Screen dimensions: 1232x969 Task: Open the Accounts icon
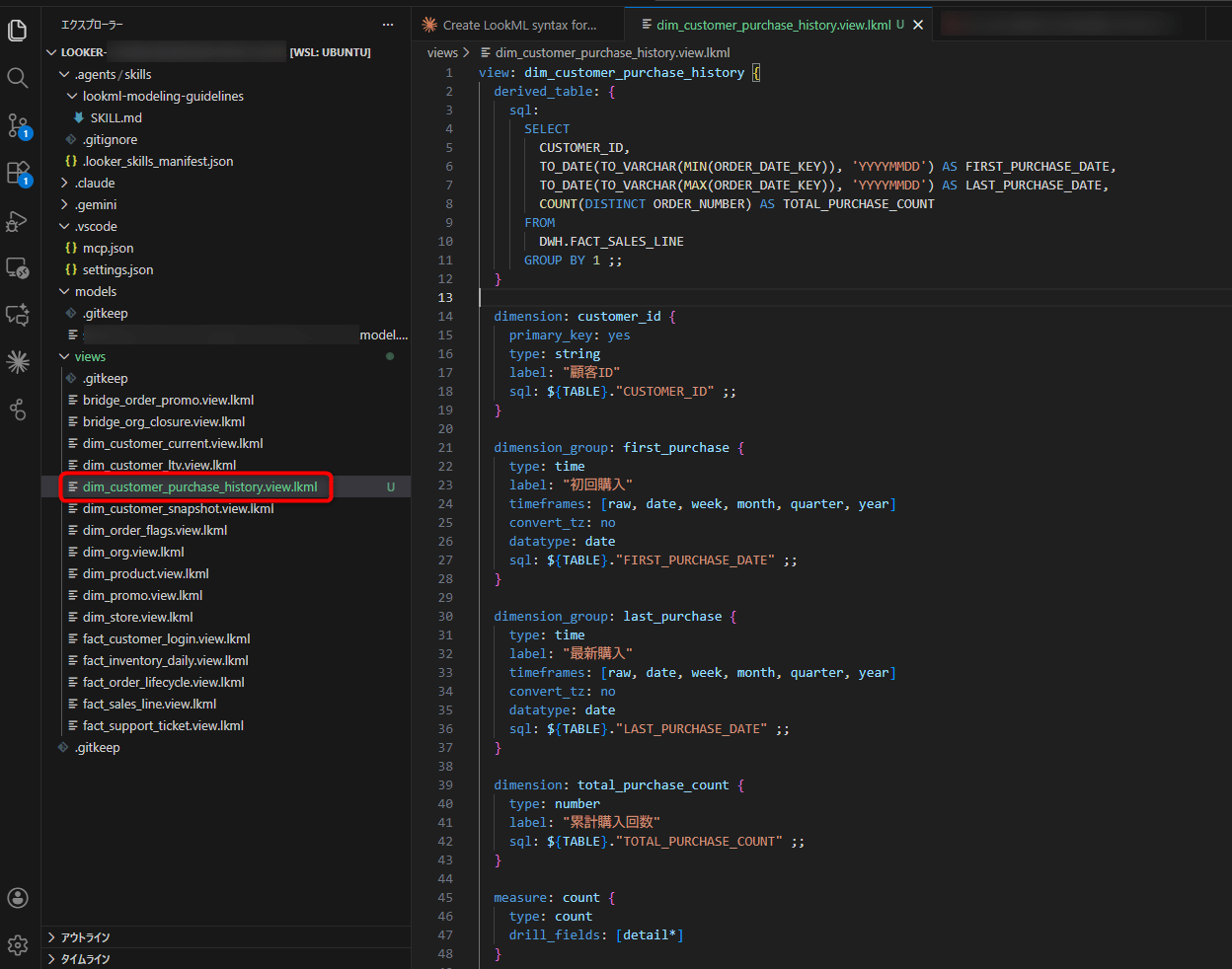pos(18,898)
